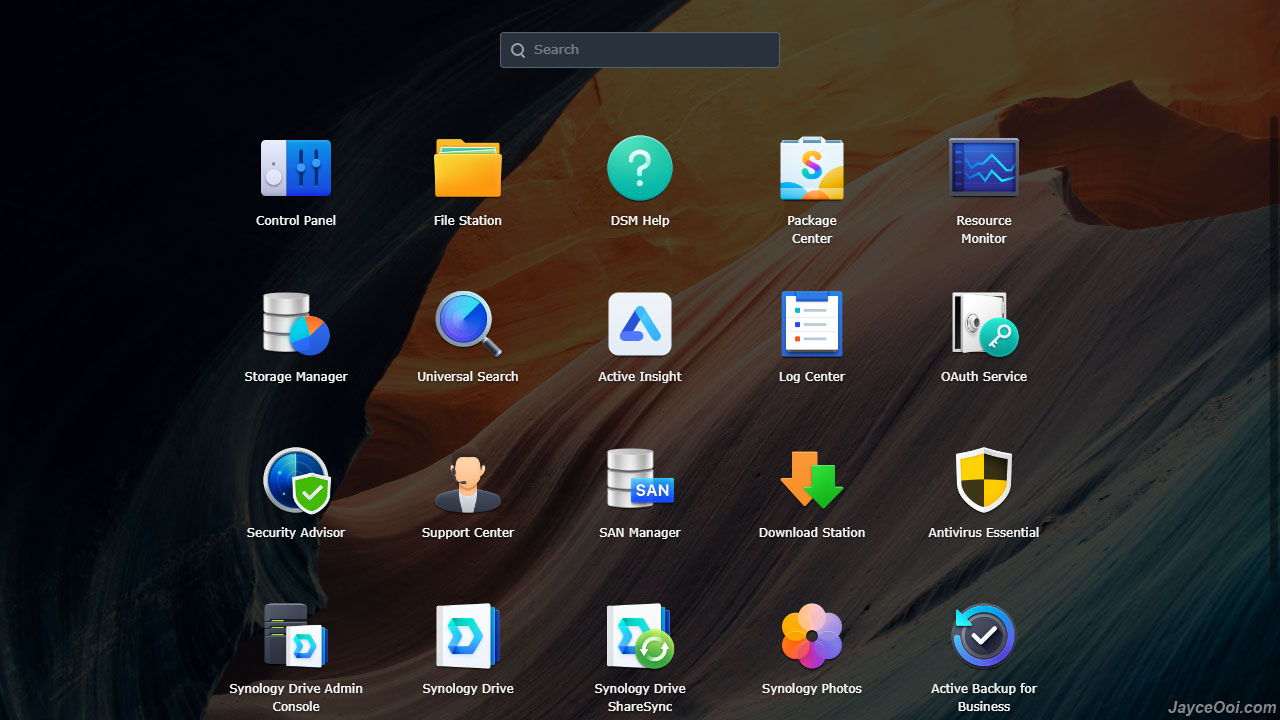Click the Search input field
Screen dimensions: 1280x720
tap(640, 50)
